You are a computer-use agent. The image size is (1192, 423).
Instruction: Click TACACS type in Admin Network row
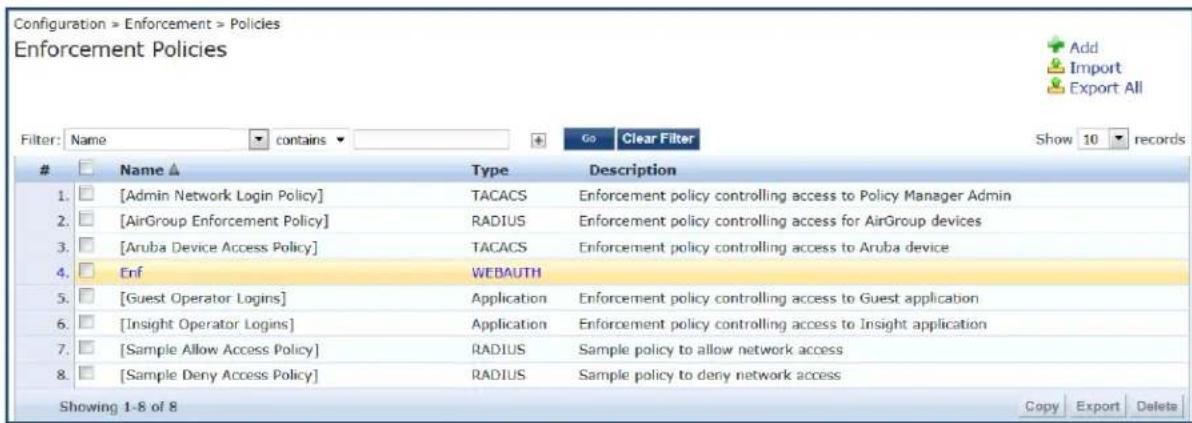click(499, 196)
